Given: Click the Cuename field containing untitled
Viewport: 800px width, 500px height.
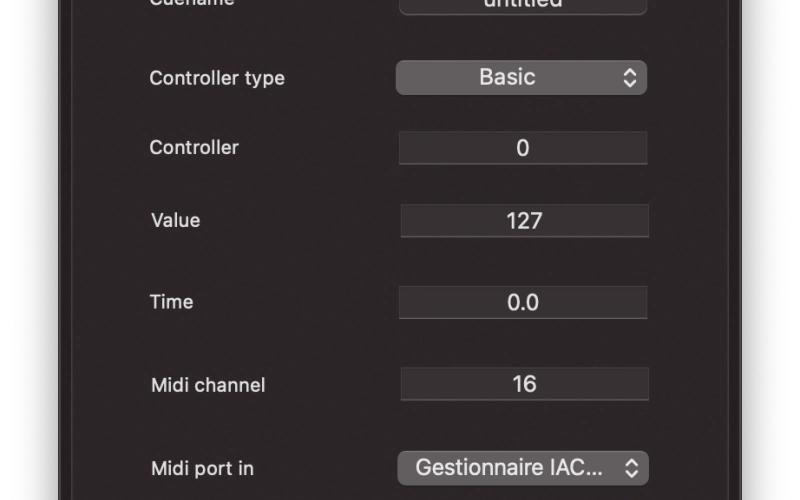Looking at the screenshot, I should 523,5.
